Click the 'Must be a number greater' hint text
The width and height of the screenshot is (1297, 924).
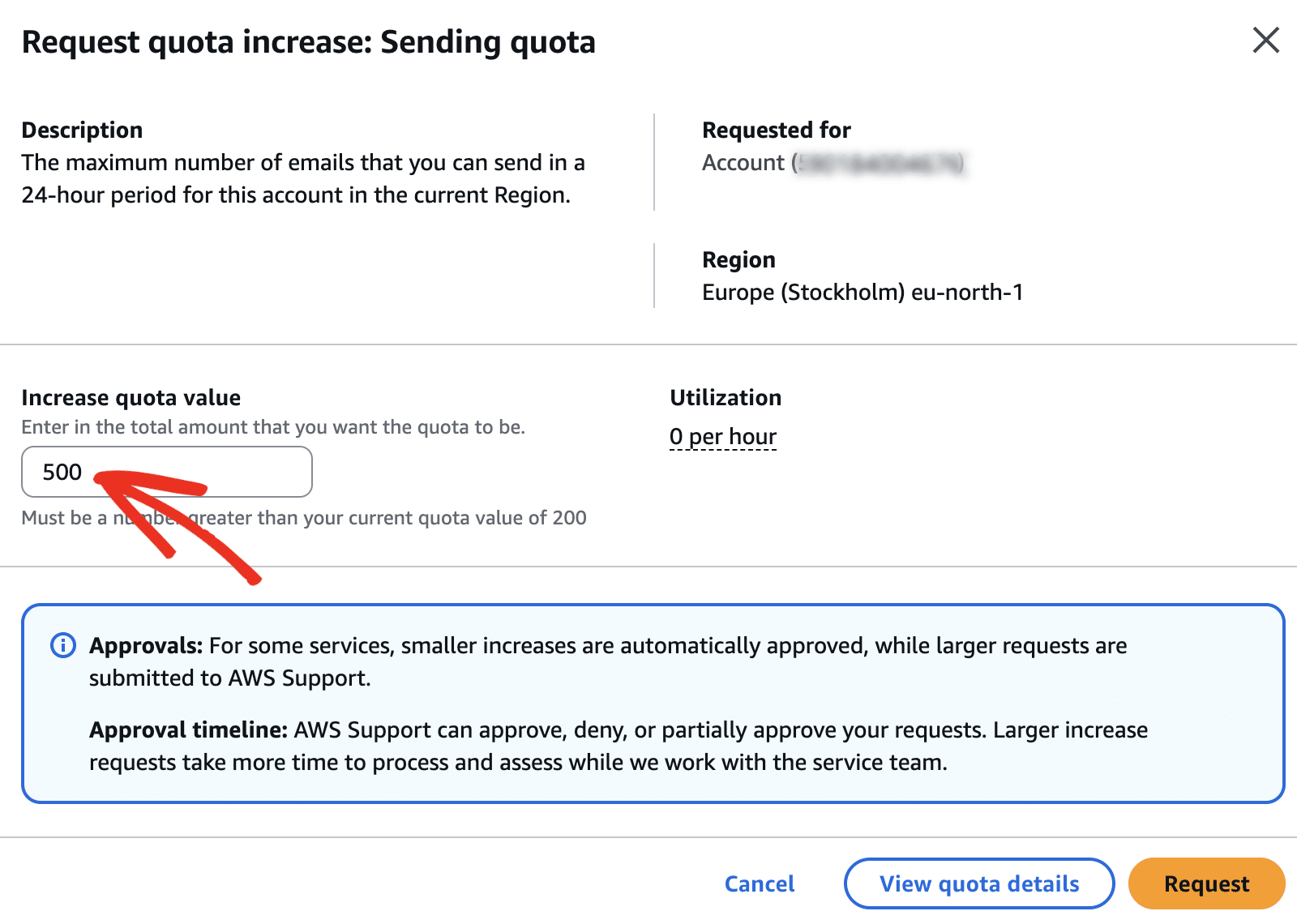pyautogui.click(x=304, y=517)
